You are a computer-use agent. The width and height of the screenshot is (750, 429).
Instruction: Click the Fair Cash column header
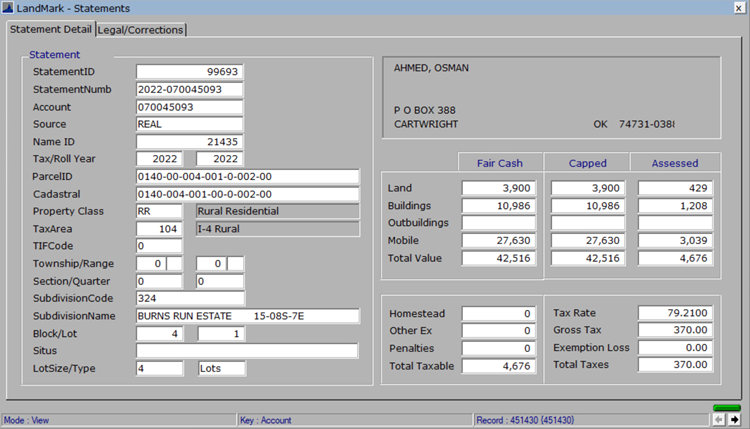[500, 163]
